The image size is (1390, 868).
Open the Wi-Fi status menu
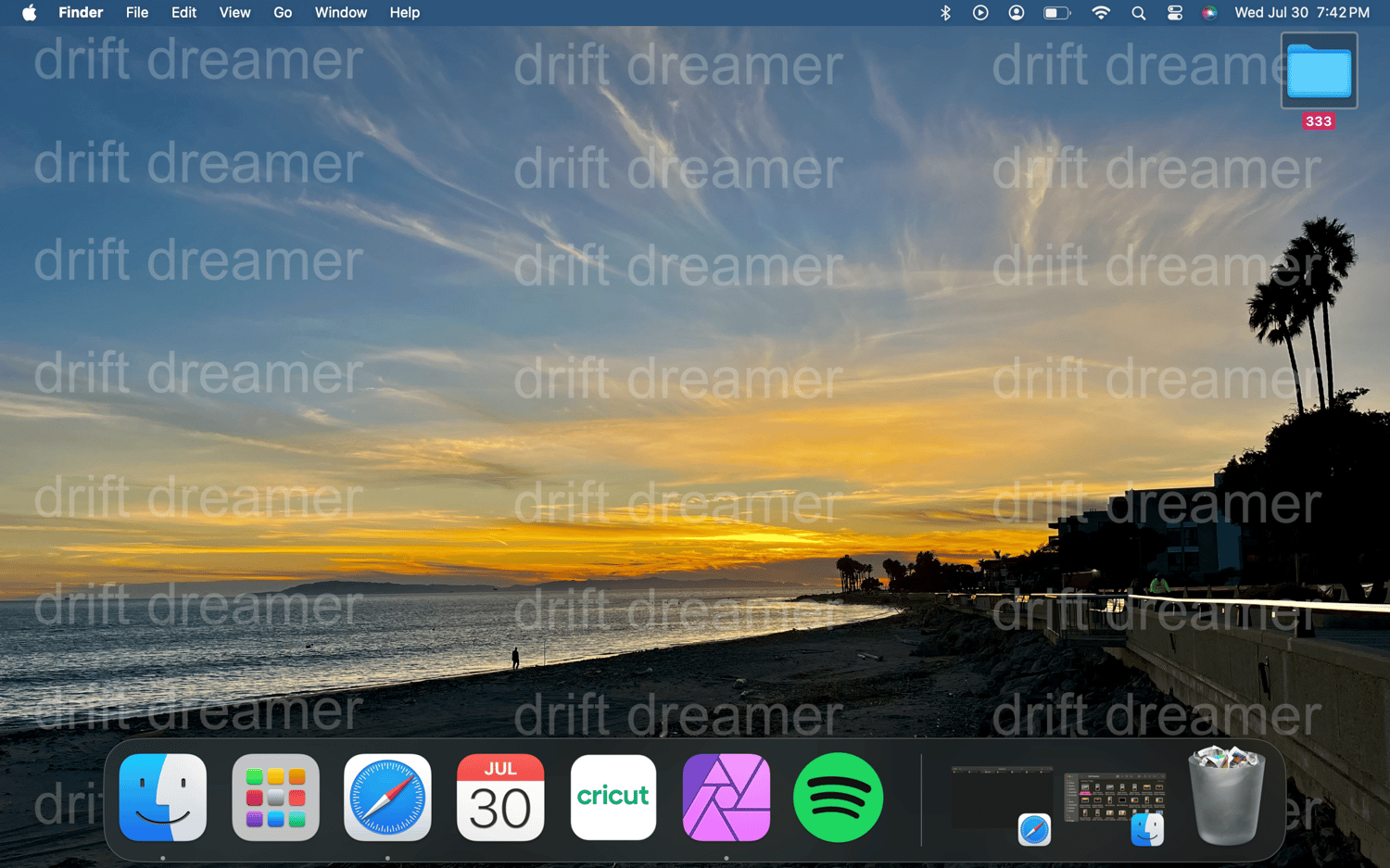coord(1101,13)
